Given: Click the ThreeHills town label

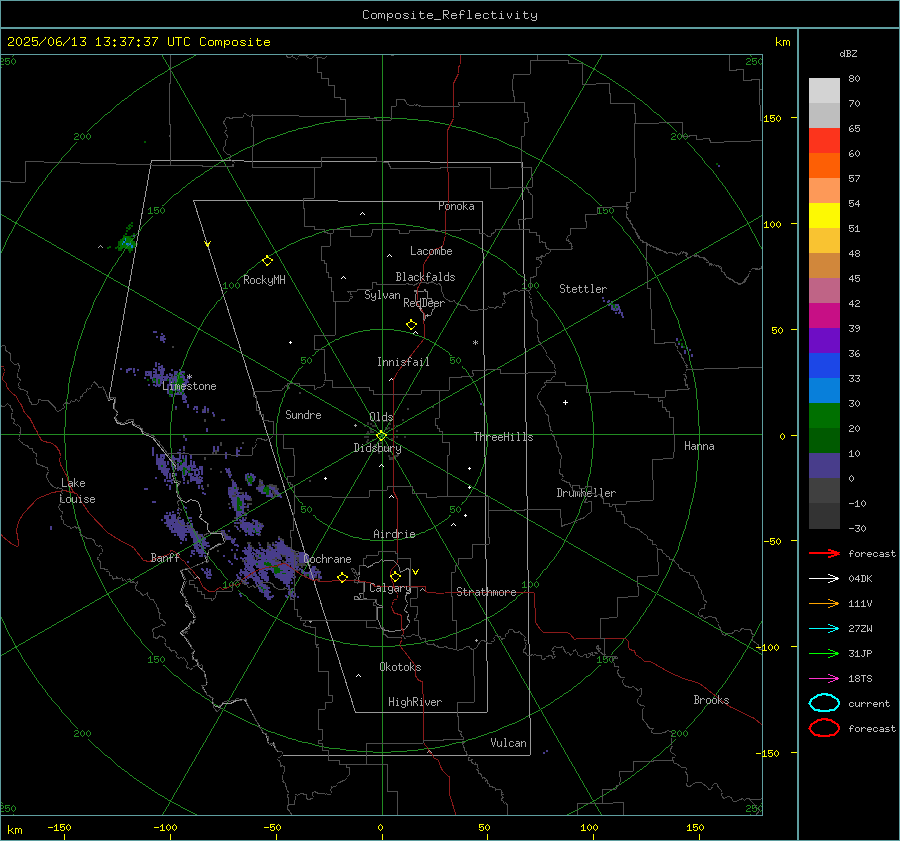Looking at the screenshot, I should (503, 437).
